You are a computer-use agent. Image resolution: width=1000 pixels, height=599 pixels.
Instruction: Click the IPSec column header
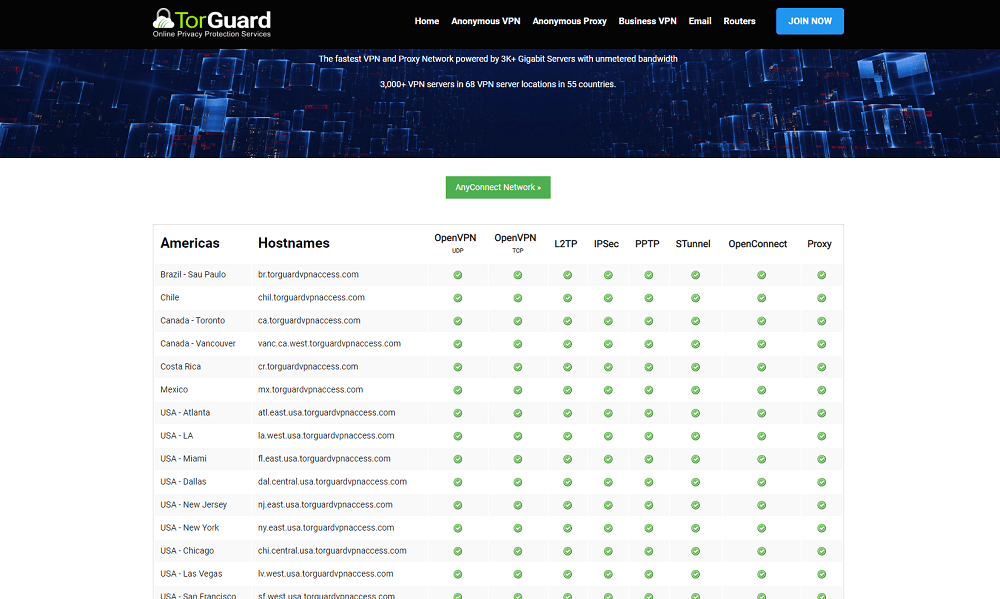coord(606,244)
